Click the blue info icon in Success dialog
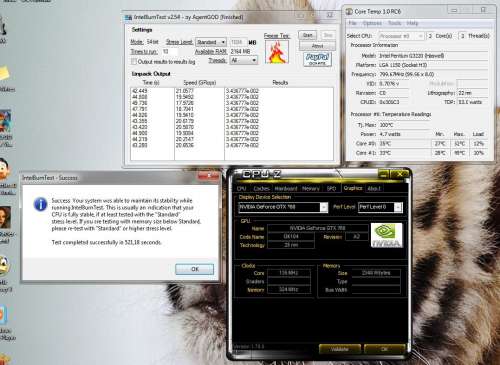 tap(40, 204)
